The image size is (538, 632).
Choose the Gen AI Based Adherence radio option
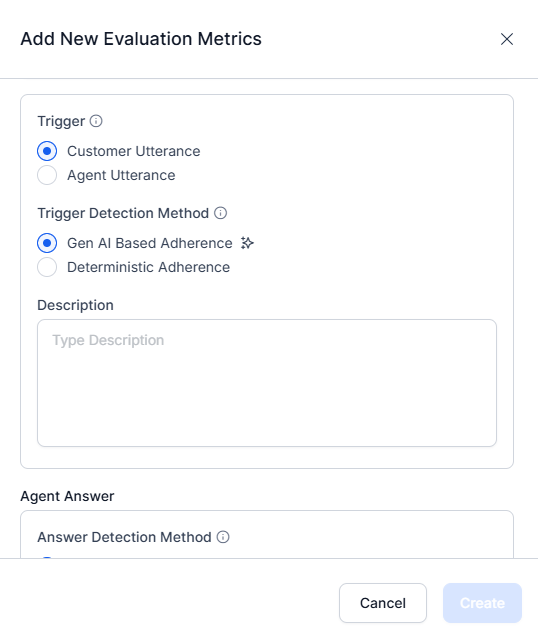(x=47, y=243)
